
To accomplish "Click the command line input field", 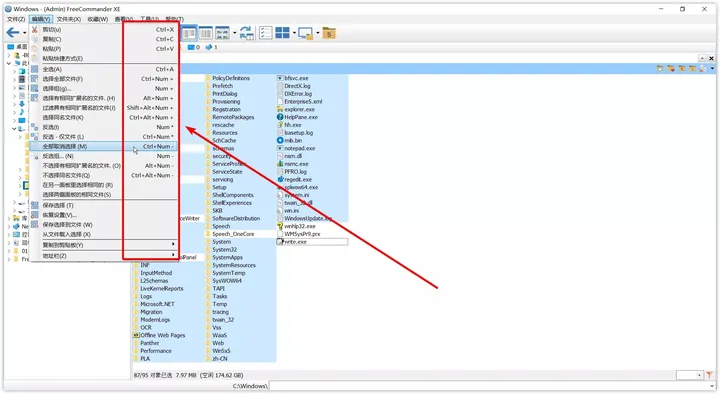I will 492,386.
